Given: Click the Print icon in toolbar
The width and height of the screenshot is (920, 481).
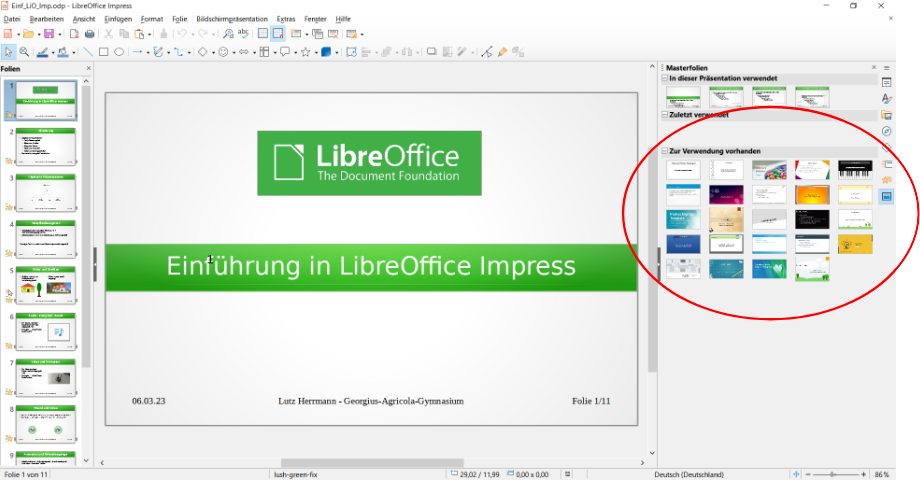Looking at the screenshot, I should pyautogui.click(x=90, y=34).
